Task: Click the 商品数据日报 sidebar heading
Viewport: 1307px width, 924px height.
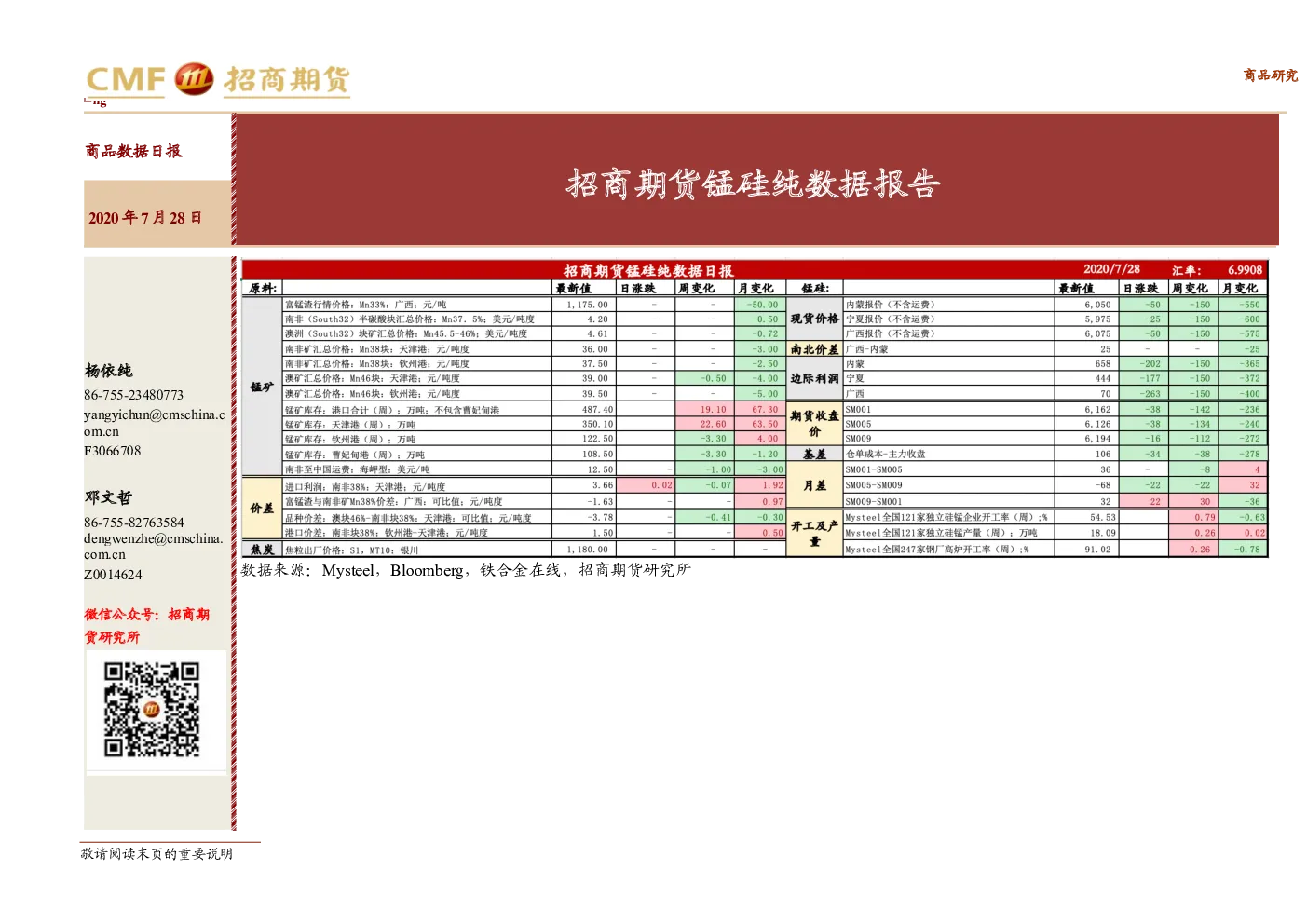Action: coord(133,151)
